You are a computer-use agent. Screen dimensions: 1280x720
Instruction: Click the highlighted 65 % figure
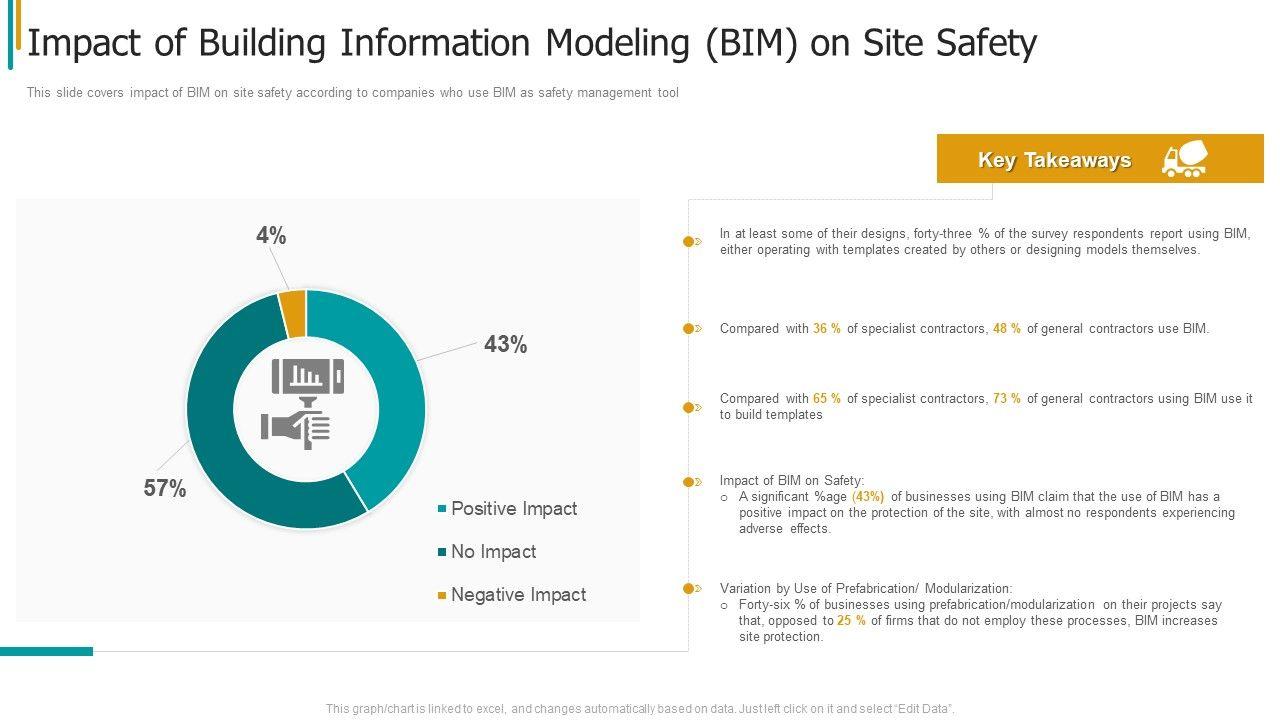point(827,398)
